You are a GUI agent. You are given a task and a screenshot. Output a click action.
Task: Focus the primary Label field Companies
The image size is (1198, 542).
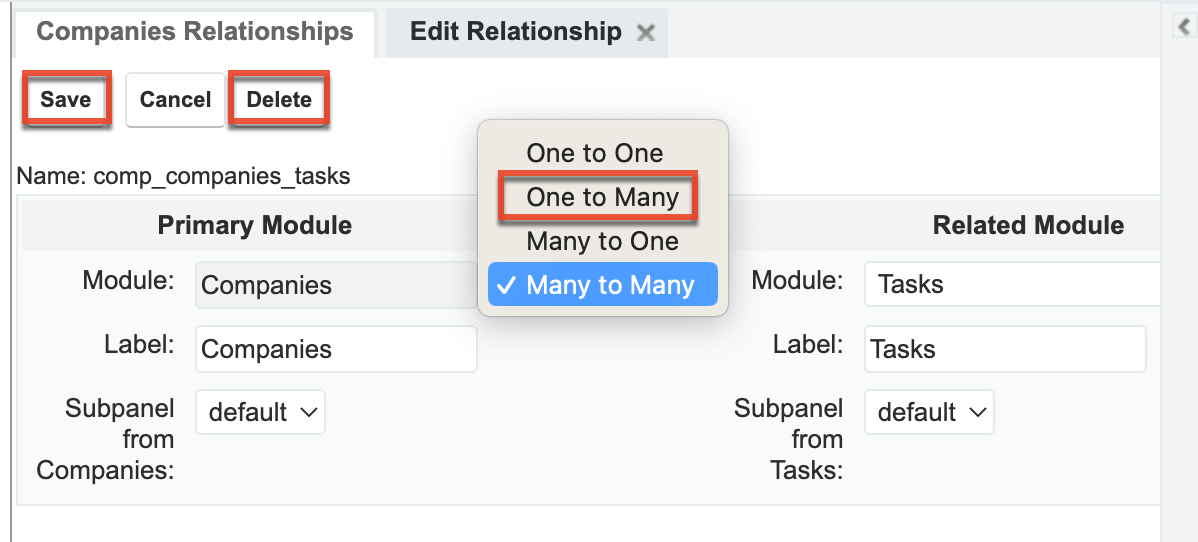336,349
